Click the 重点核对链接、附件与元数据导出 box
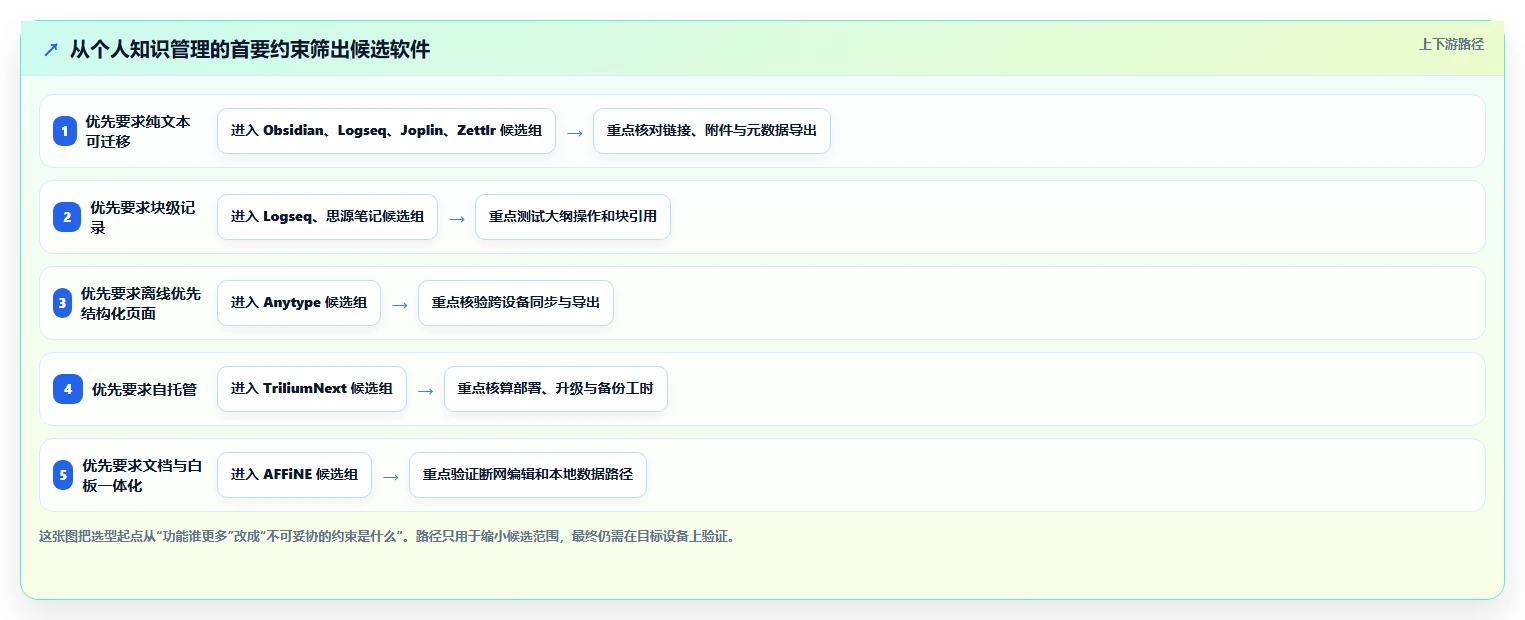 (x=712, y=131)
